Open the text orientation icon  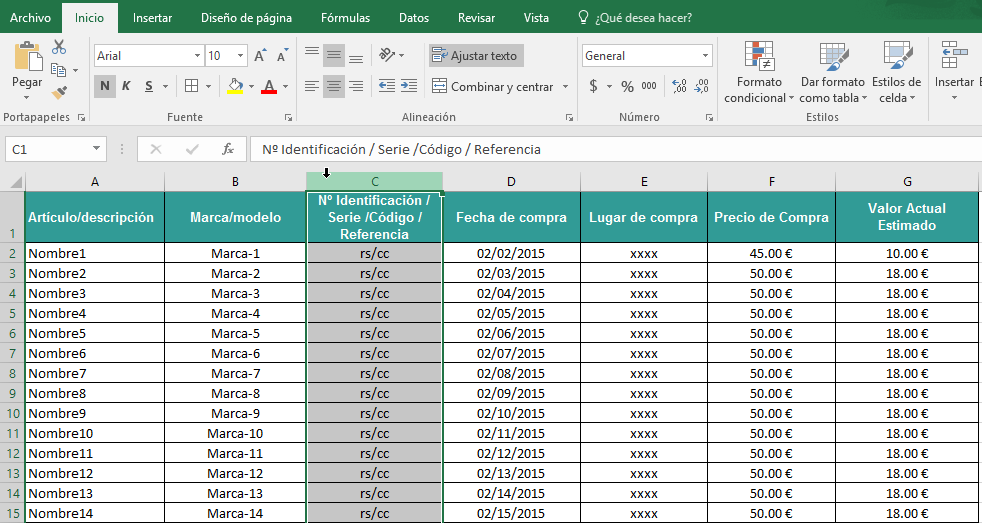pos(387,55)
